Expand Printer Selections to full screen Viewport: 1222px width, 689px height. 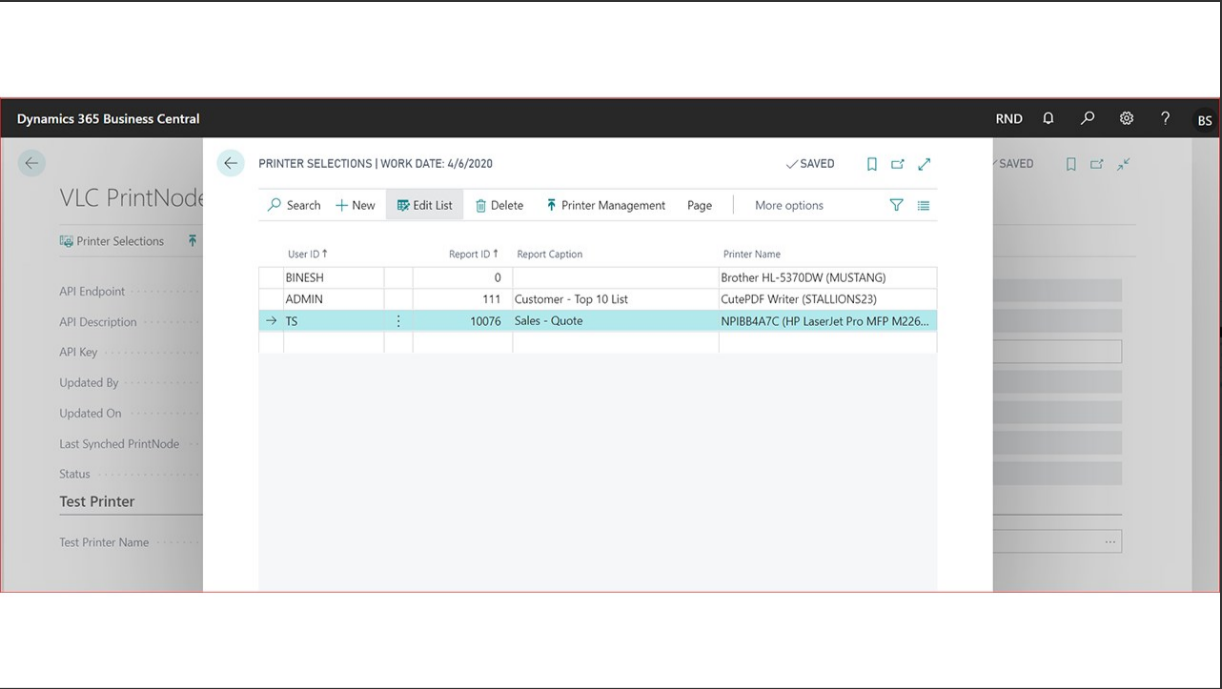tap(922, 163)
